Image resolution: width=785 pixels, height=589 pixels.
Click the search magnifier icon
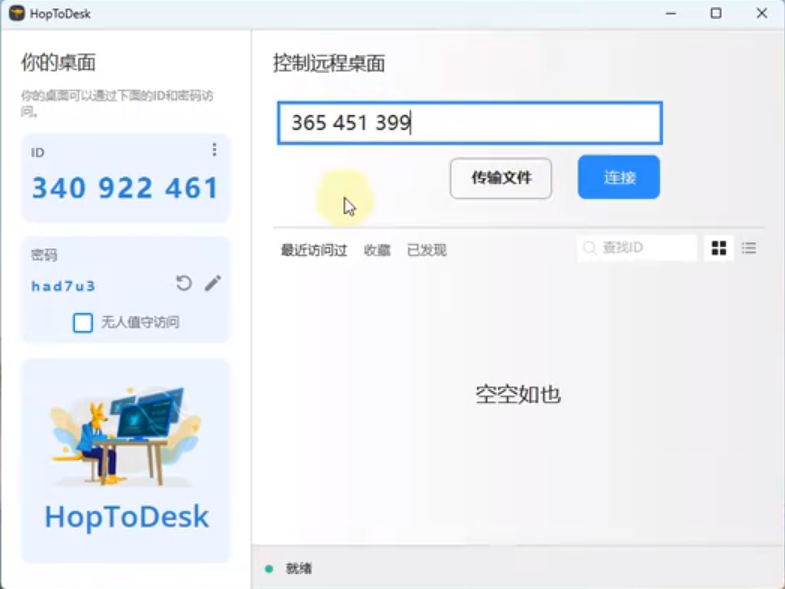pyautogui.click(x=590, y=248)
